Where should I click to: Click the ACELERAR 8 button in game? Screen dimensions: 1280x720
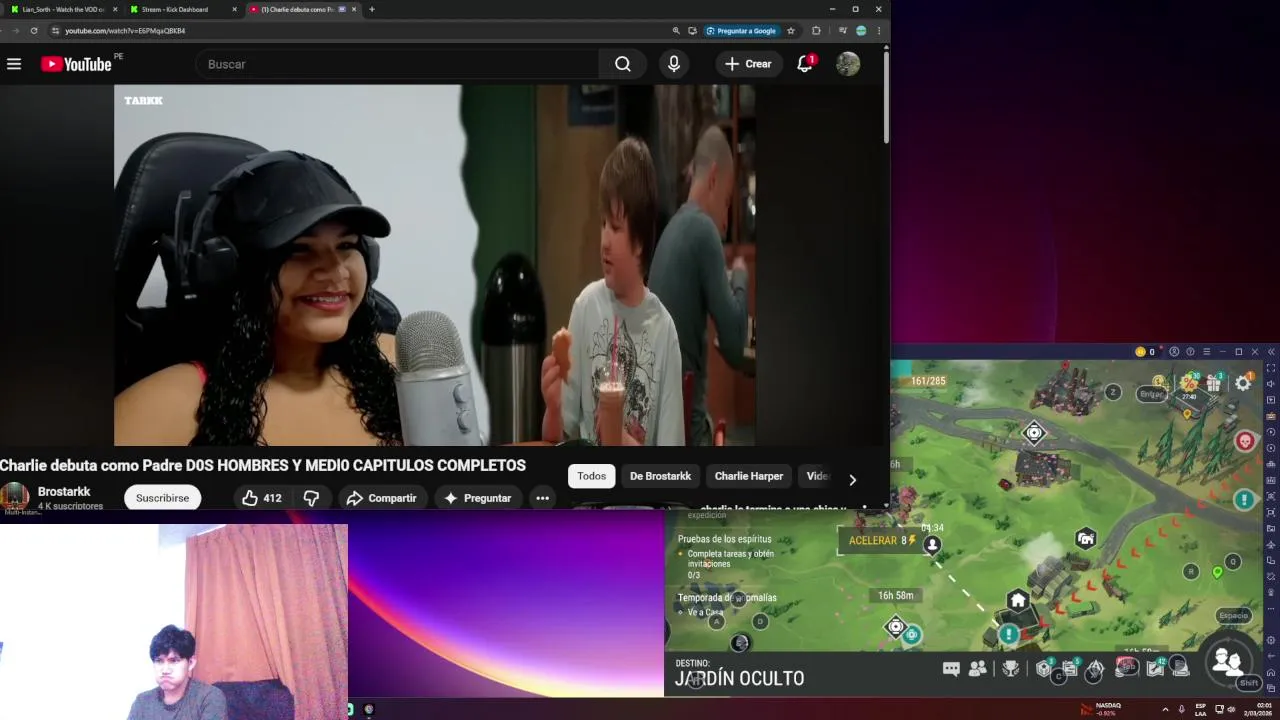coord(882,541)
